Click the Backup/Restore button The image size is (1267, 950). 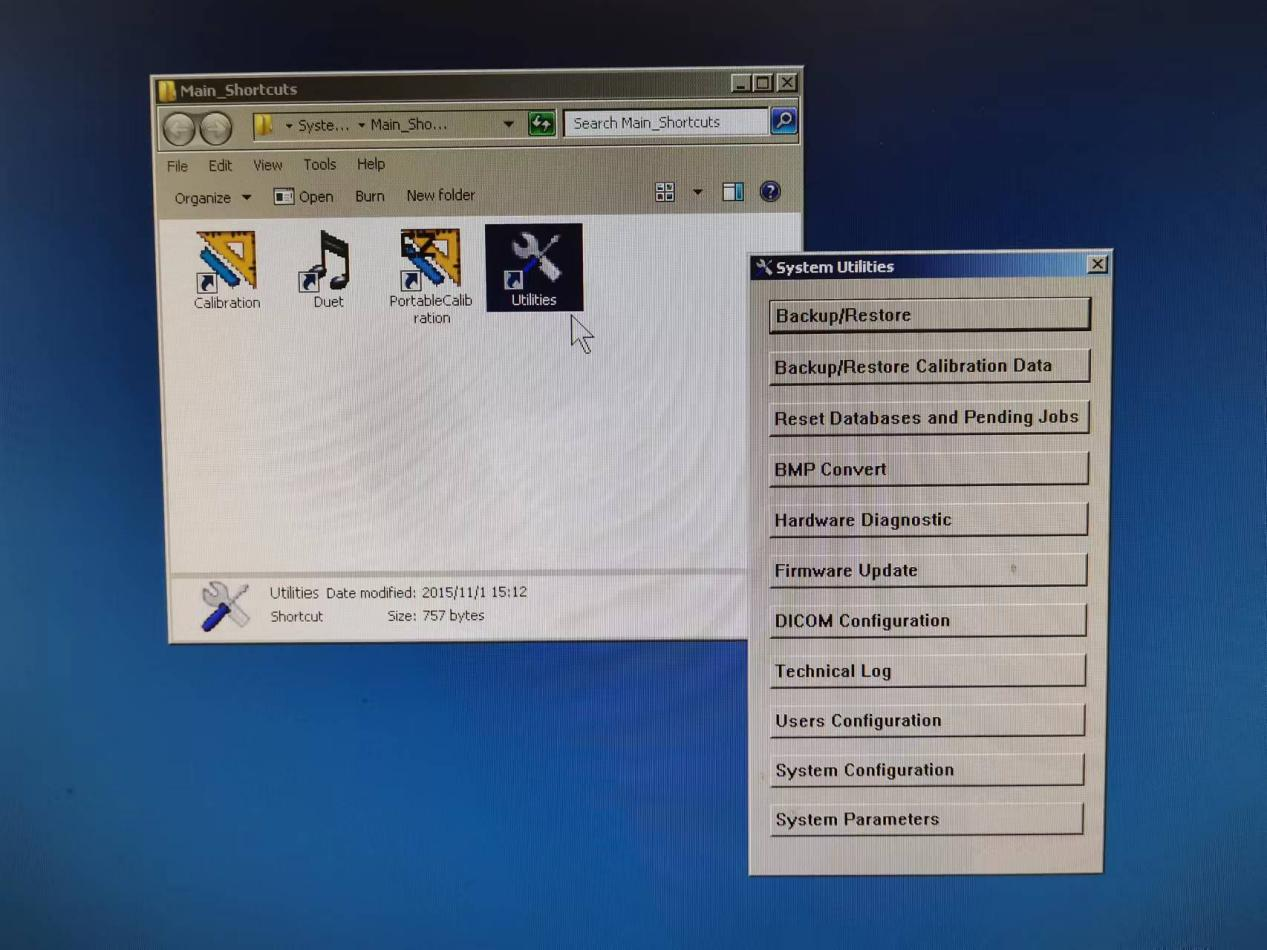coord(929,315)
